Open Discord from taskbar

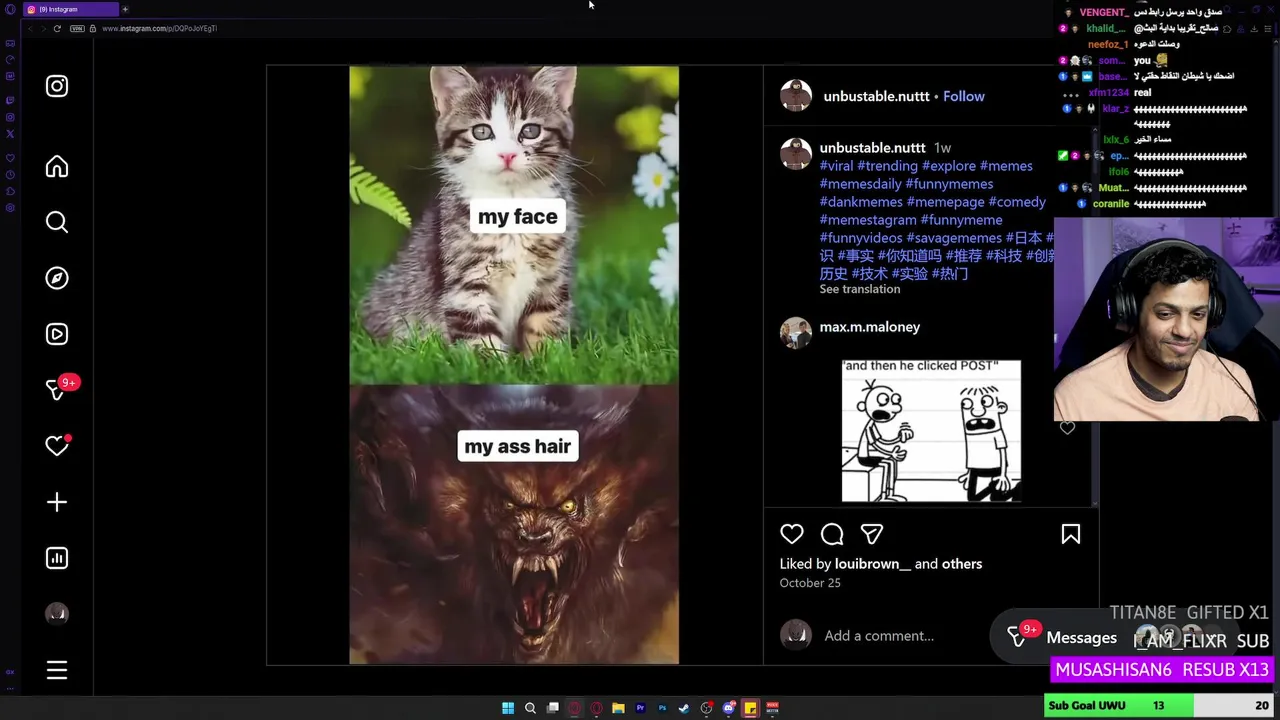(728, 708)
